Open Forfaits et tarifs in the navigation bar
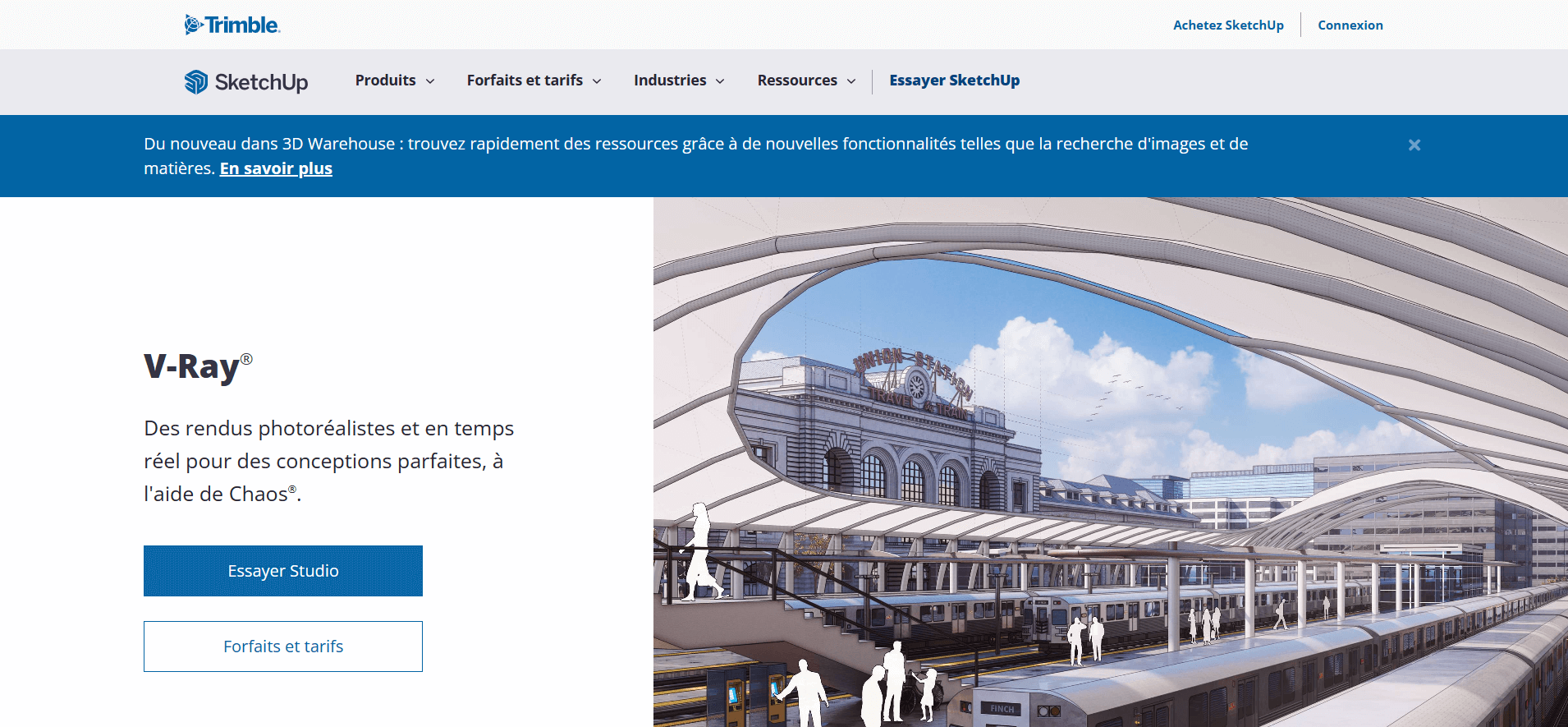 point(525,81)
